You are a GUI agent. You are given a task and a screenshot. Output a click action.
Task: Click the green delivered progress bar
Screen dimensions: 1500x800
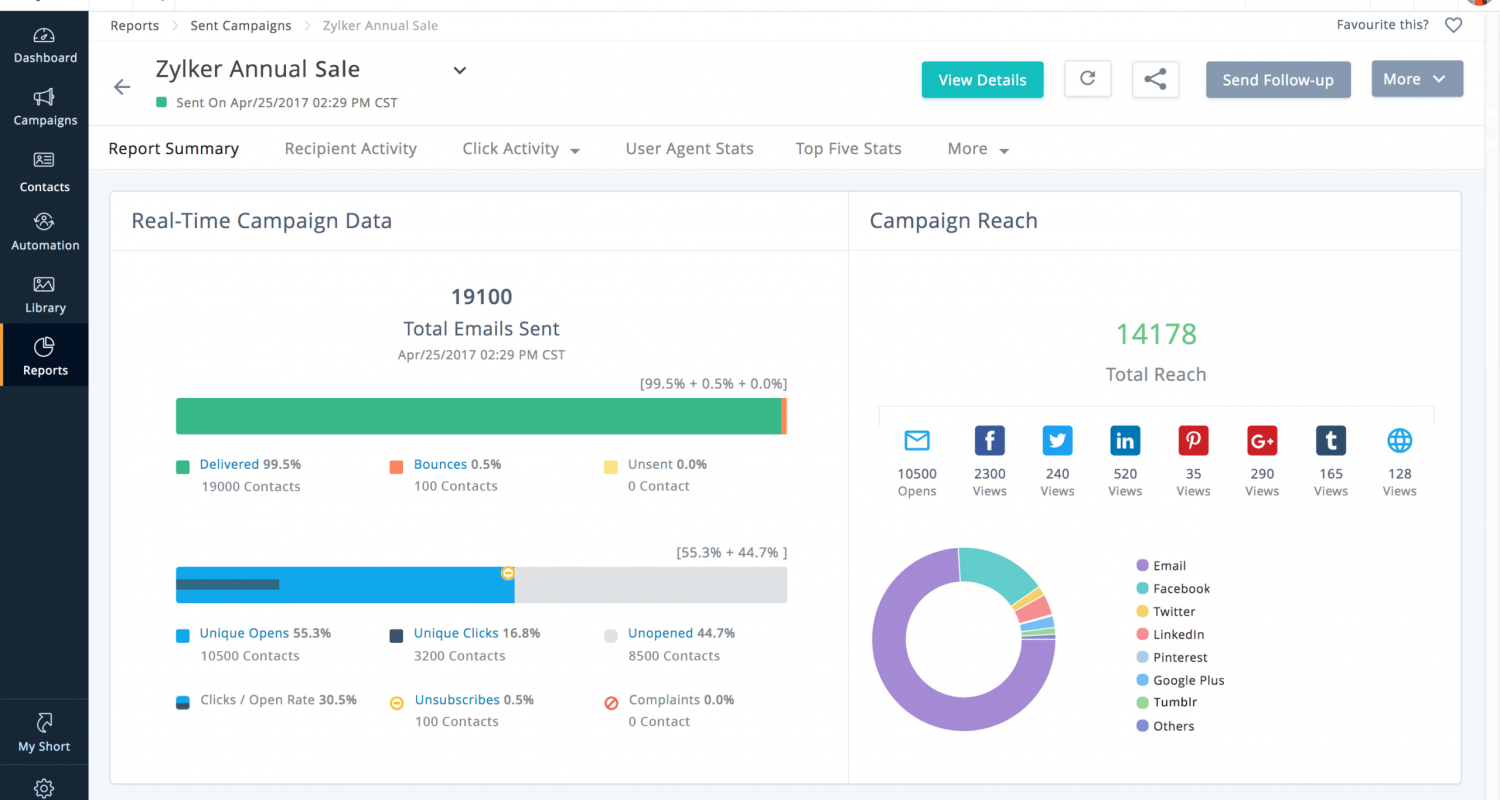(x=478, y=416)
